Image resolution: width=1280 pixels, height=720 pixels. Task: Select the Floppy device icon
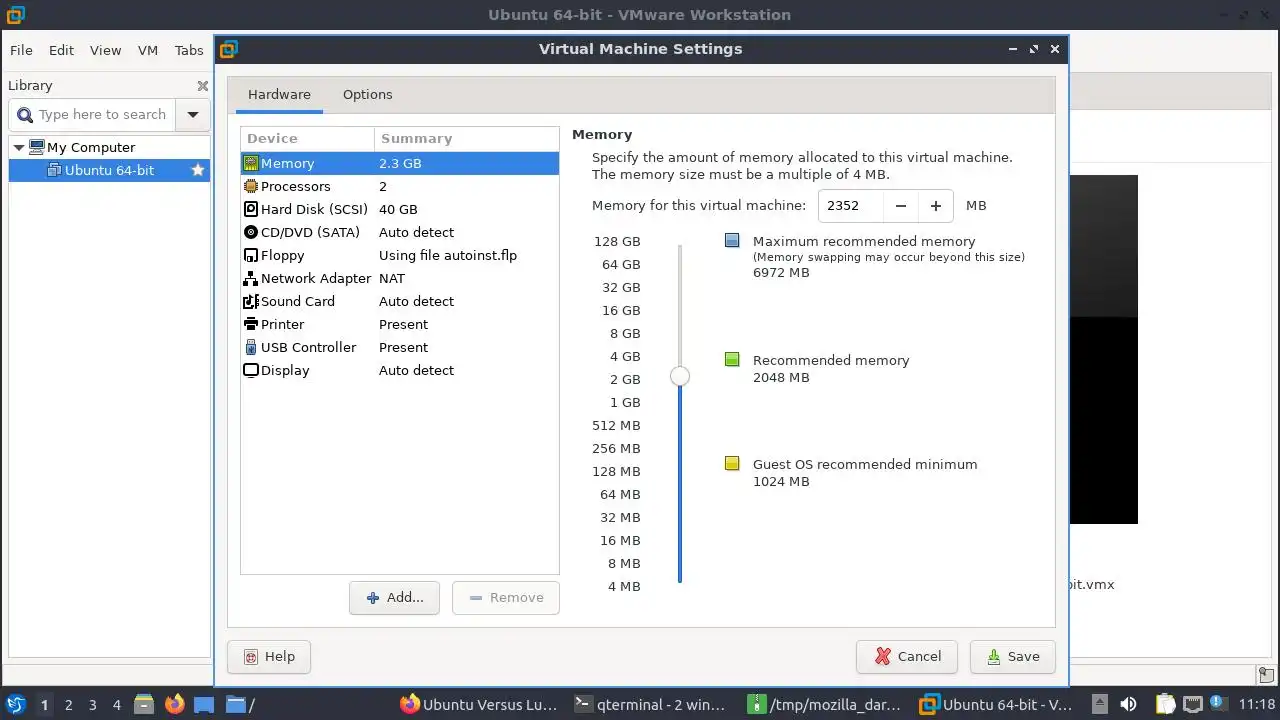pyautogui.click(x=251, y=255)
